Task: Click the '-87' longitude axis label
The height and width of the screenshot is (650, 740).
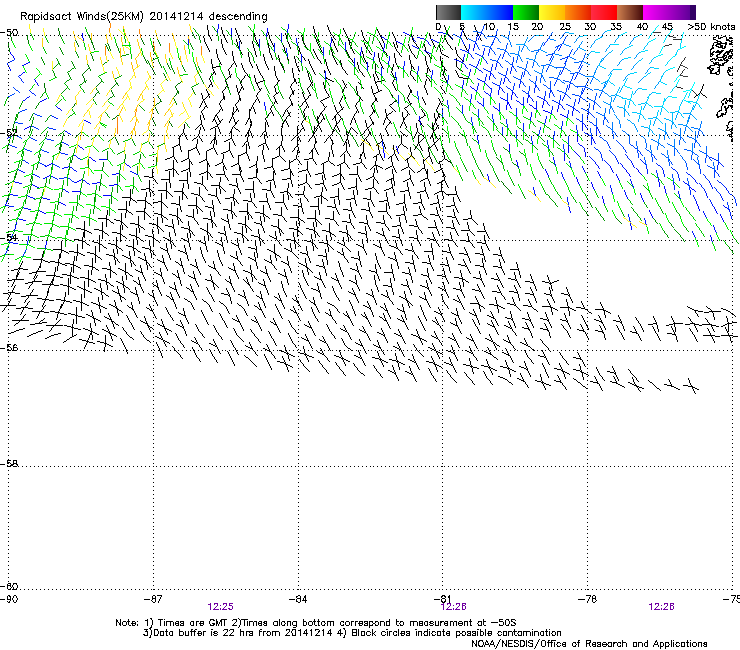Action: (x=153, y=599)
